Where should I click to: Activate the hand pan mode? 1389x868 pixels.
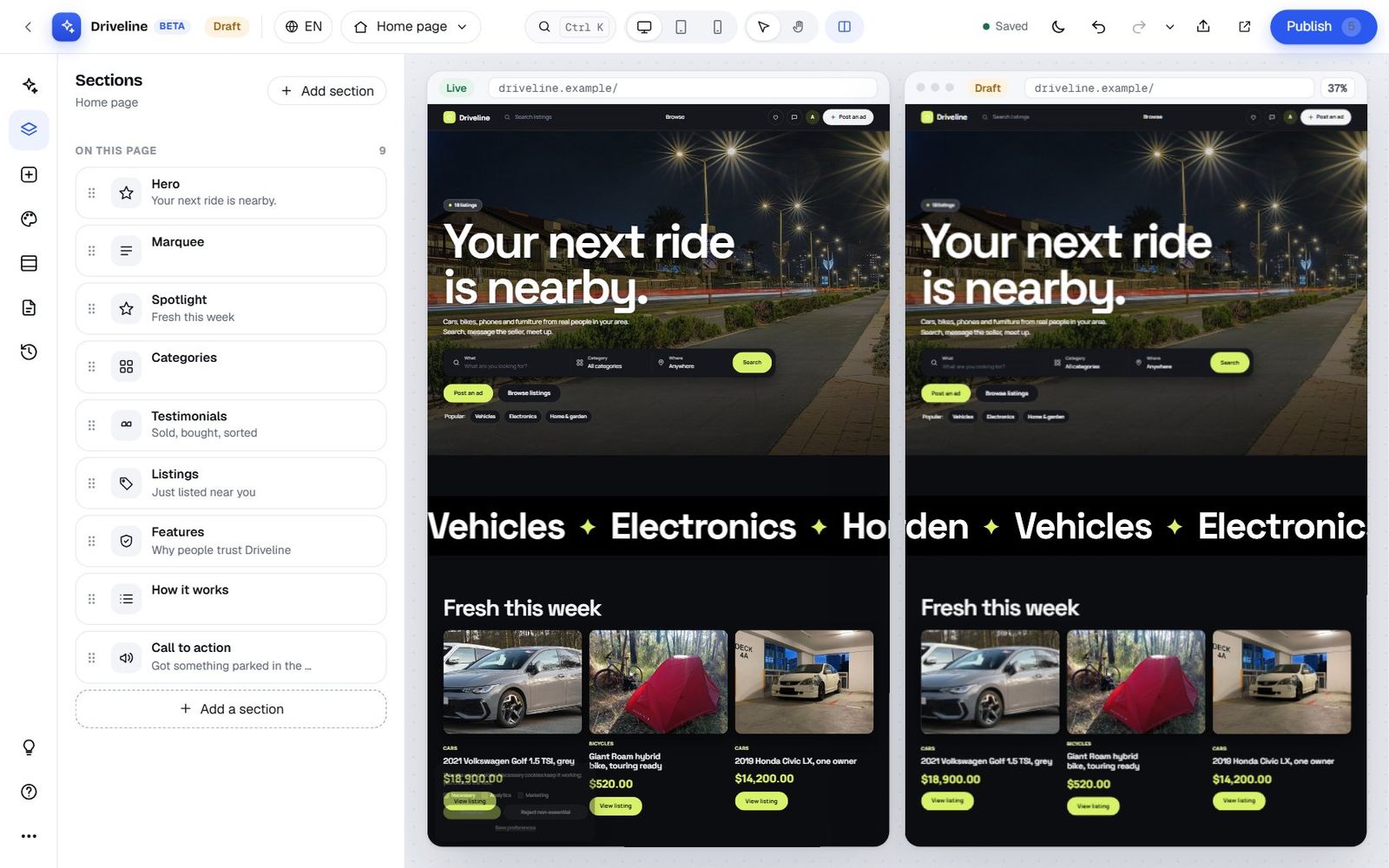798,27
